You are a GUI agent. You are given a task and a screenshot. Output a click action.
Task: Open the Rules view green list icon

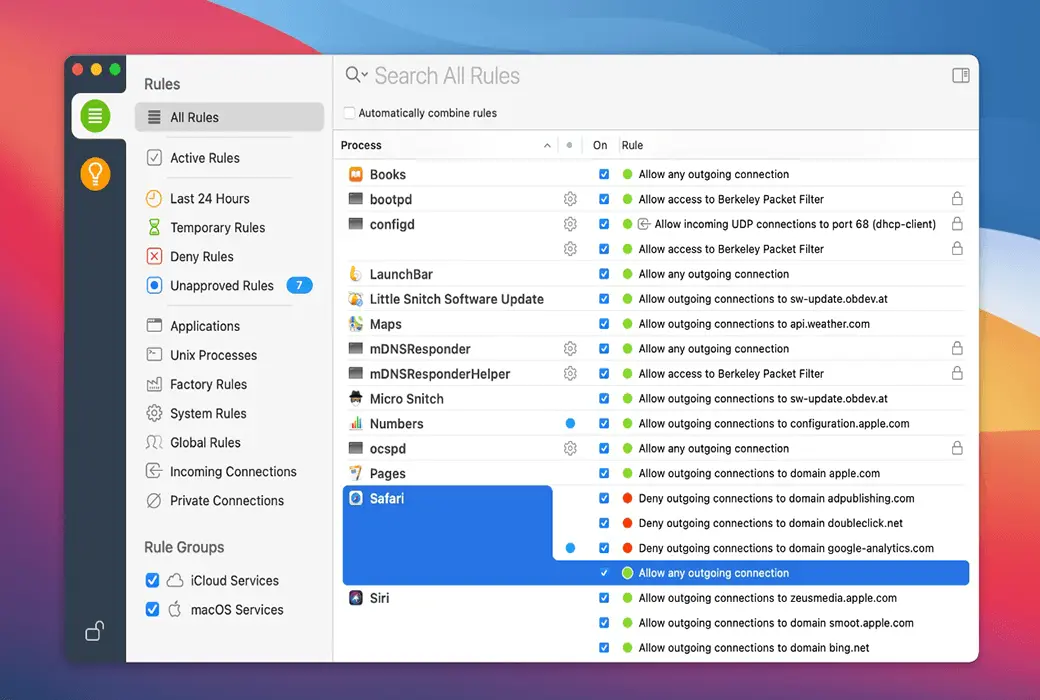[x=95, y=116]
